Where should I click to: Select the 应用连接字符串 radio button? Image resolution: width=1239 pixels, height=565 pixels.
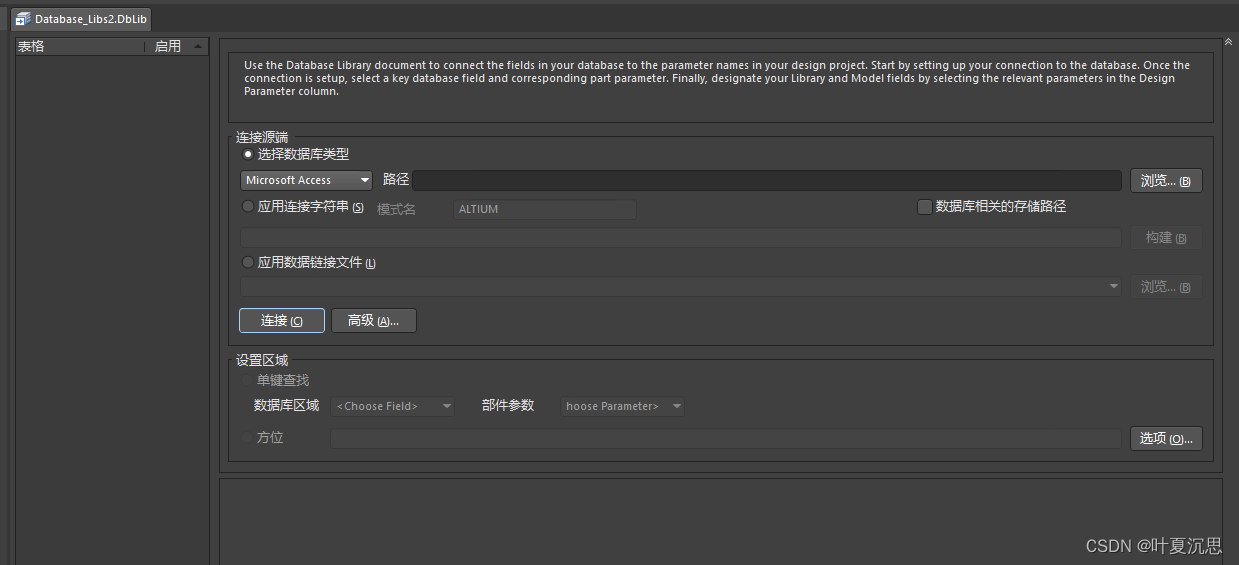click(x=248, y=207)
